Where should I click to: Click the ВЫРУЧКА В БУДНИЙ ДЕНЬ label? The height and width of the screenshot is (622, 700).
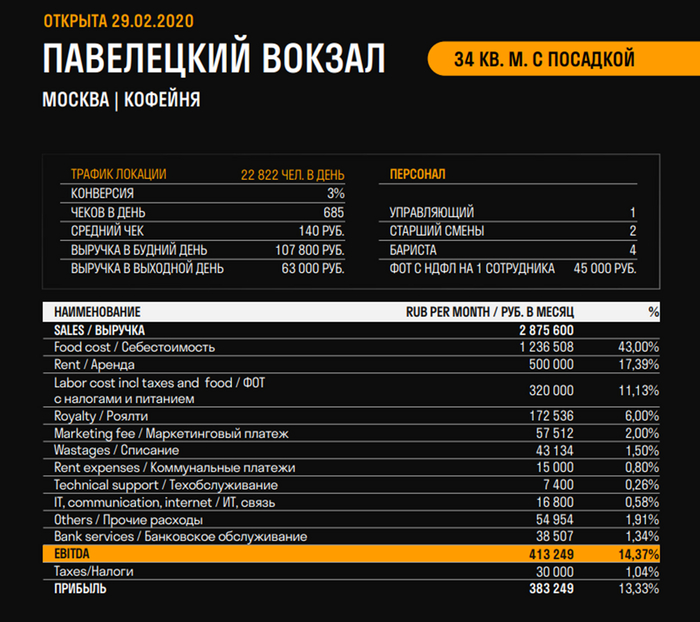tap(139, 250)
